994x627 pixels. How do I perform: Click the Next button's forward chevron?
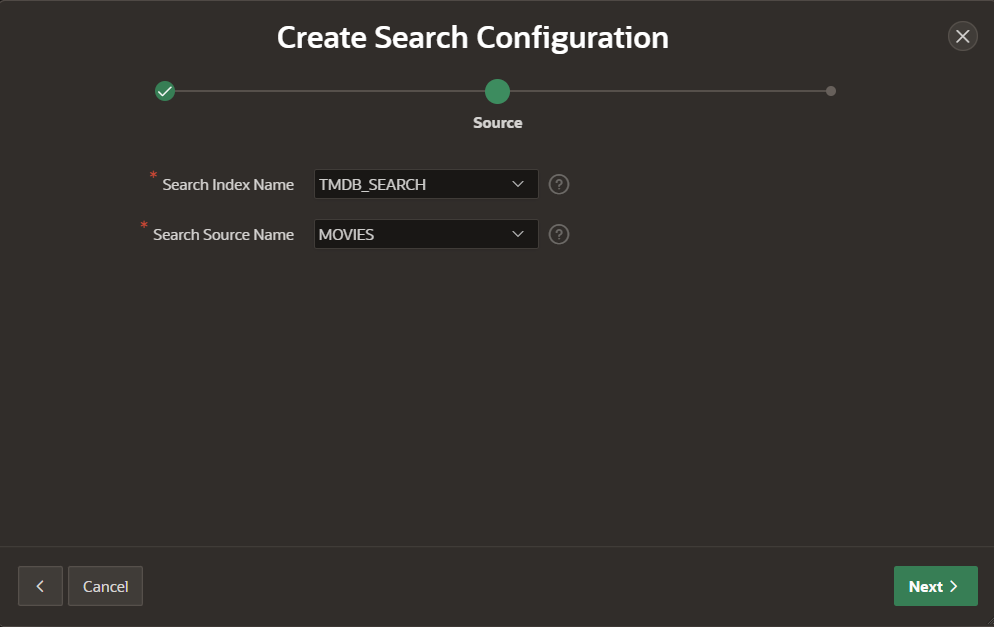point(952,586)
